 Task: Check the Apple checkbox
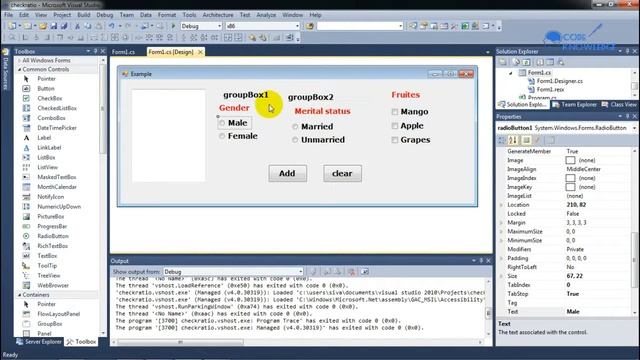[x=407, y=126]
